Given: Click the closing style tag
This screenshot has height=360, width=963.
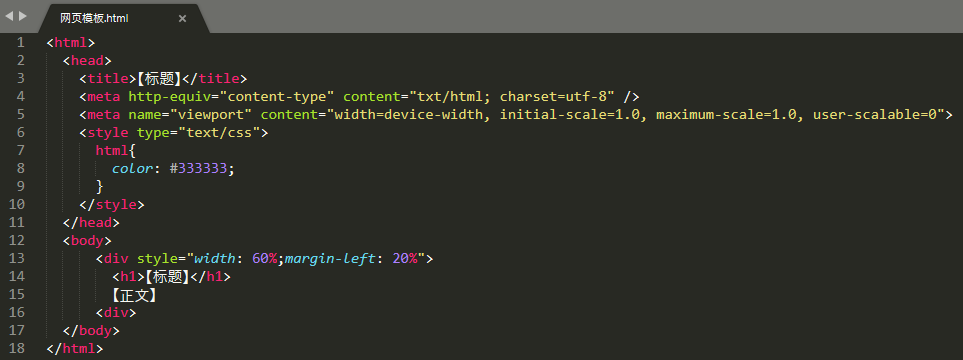Looking at the screenshot, I should (x=112, y=205).
